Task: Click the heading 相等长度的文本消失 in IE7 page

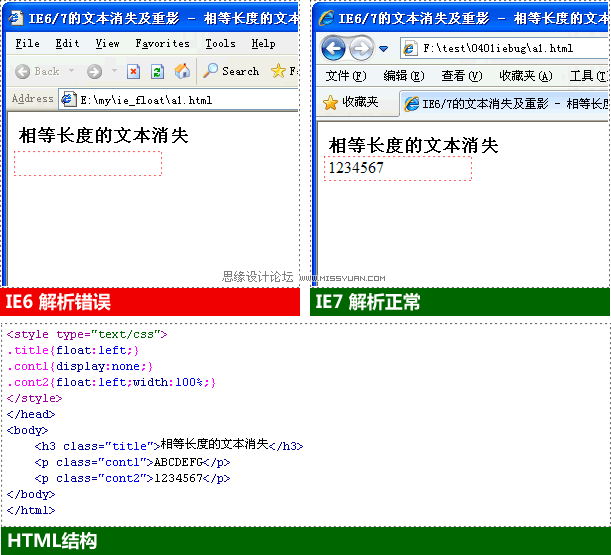Action: coord(413,146)
